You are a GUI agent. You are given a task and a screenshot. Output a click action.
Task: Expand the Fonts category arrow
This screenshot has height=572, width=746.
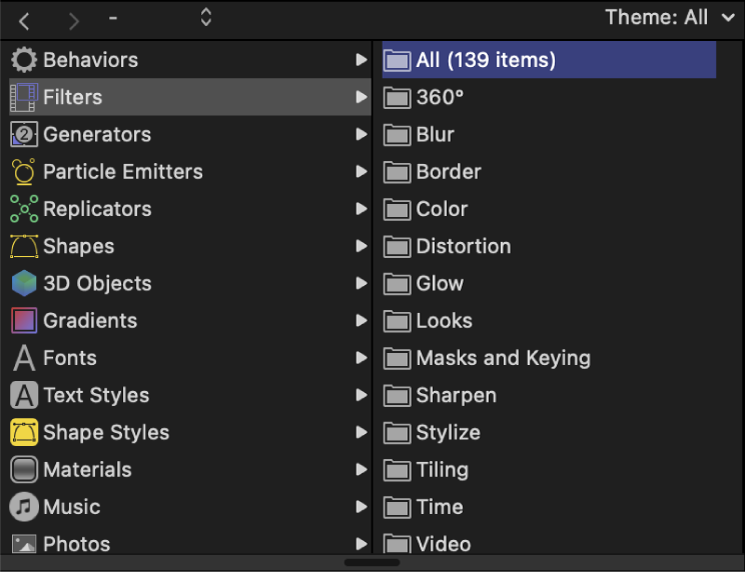[x=361, y=358]
